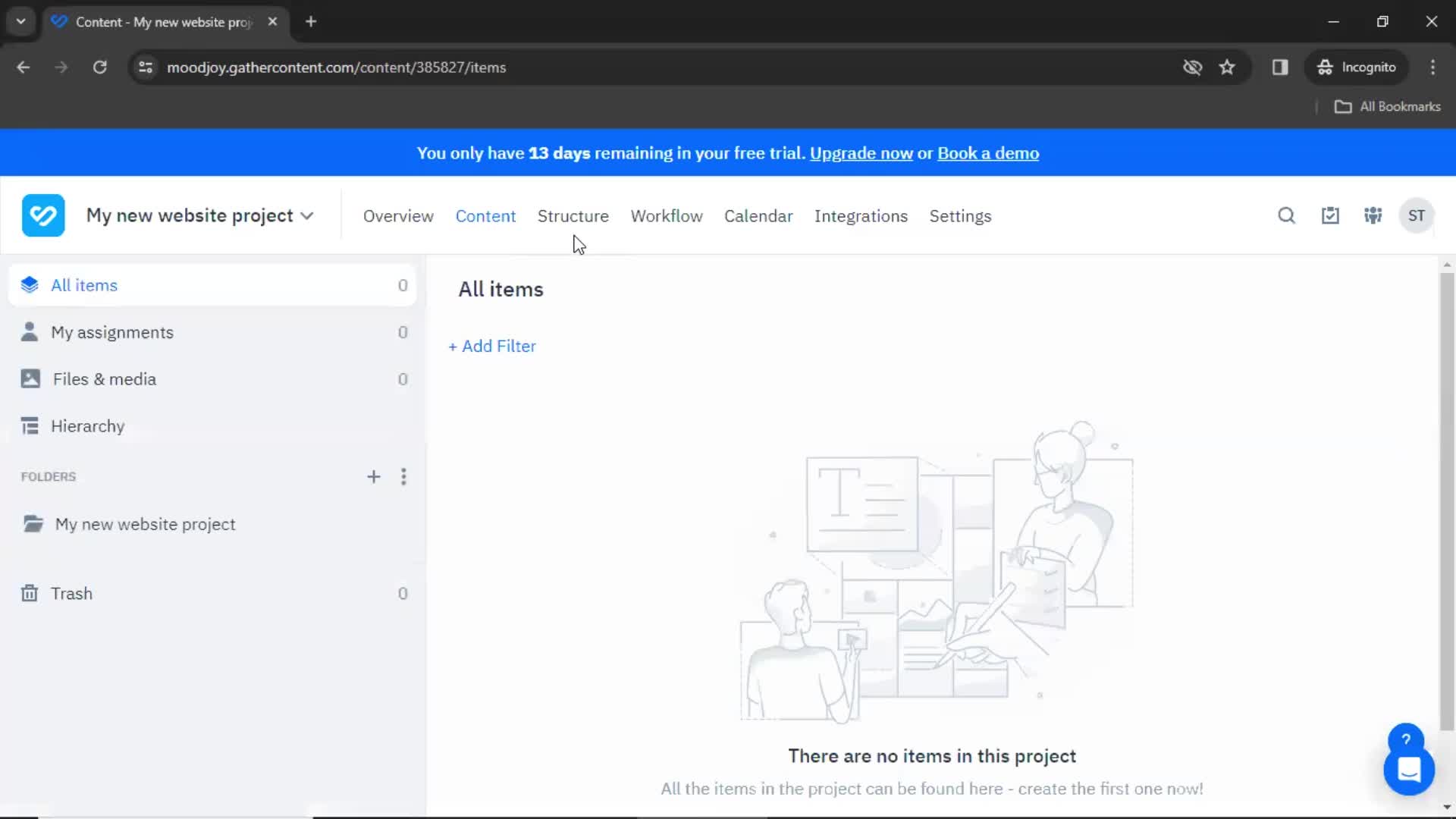Switch to the Structure tab

click(x=573, y=216)
